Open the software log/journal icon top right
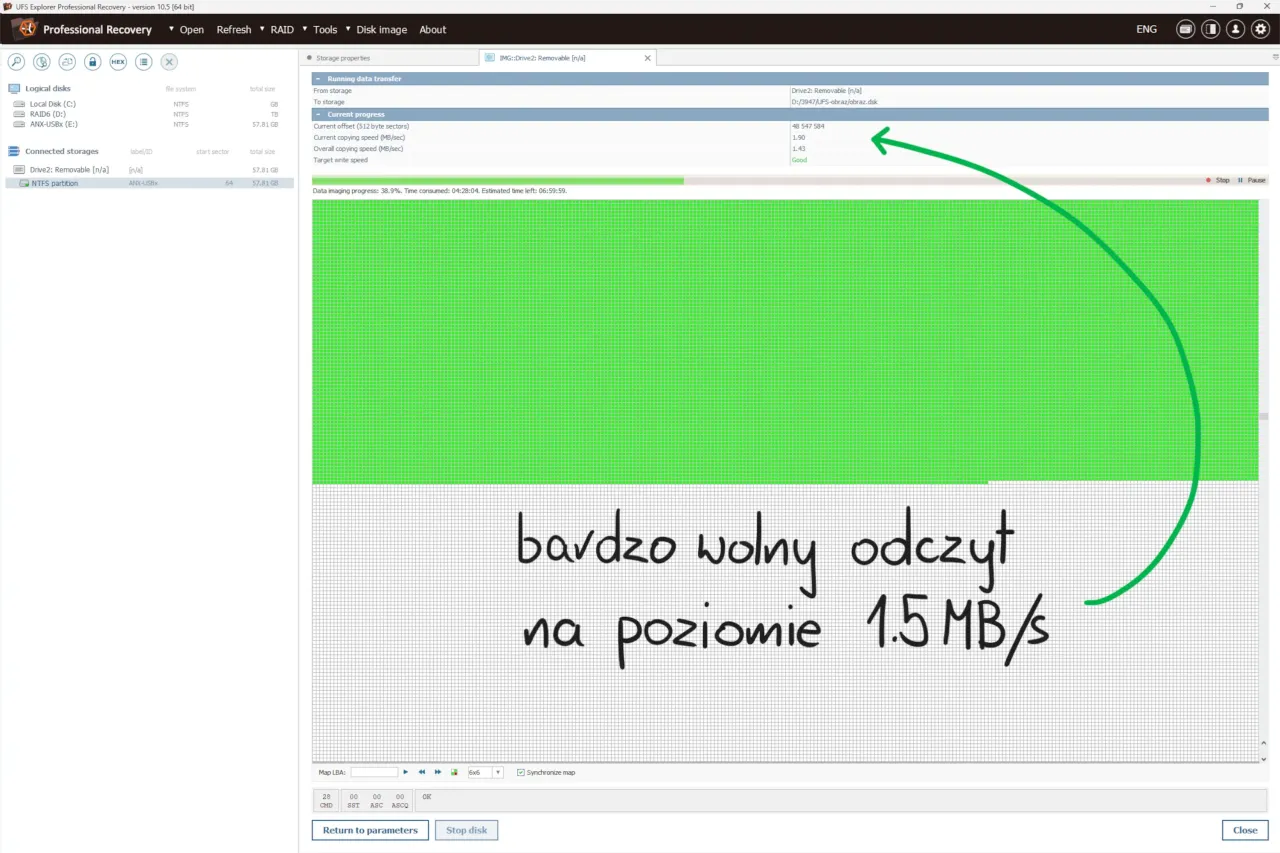 1185,29
